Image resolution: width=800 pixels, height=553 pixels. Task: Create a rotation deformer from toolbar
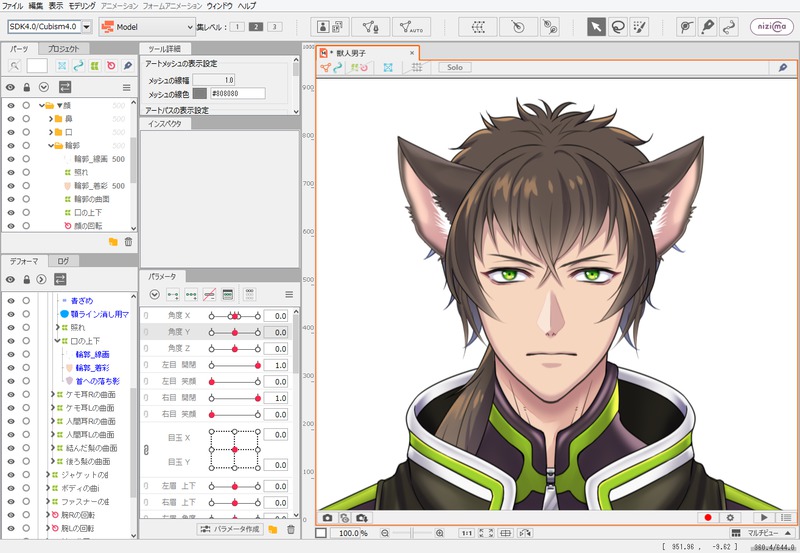pos(518,27)
